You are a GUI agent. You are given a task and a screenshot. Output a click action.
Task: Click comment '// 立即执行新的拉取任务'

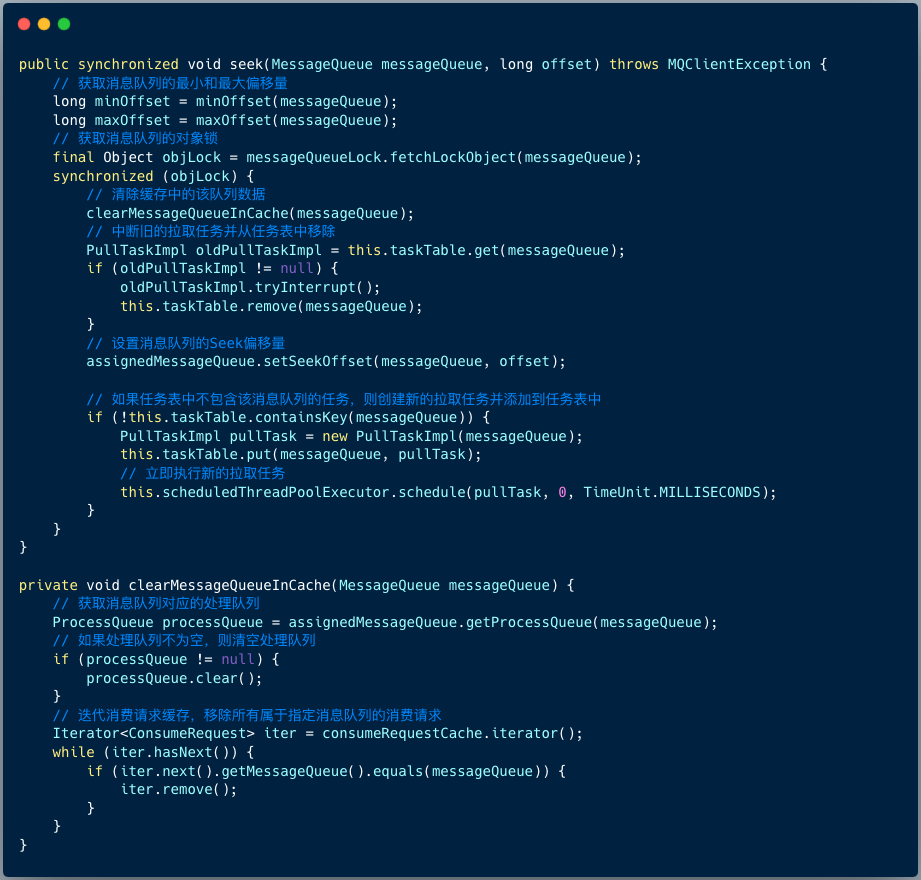(203, 473)
